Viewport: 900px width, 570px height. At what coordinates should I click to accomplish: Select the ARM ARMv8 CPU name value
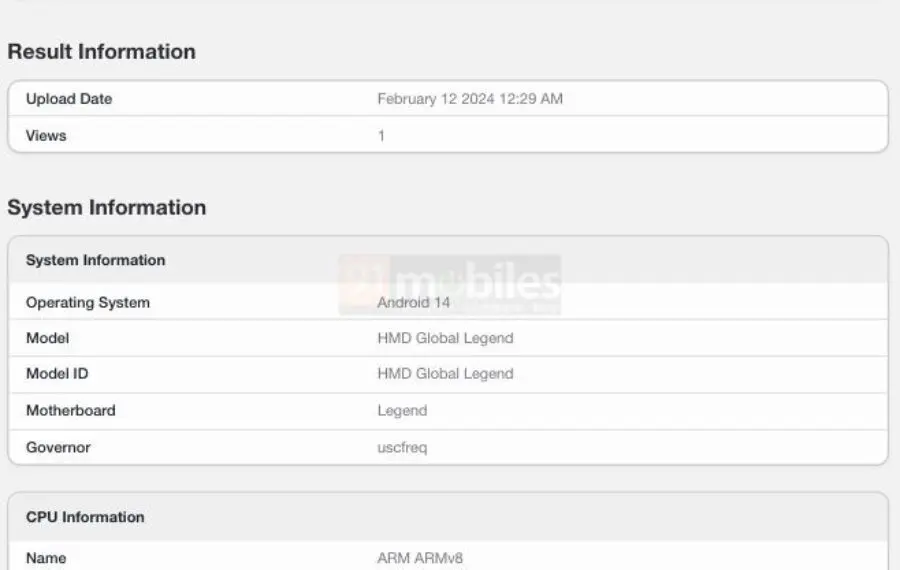tap(420, 558)
